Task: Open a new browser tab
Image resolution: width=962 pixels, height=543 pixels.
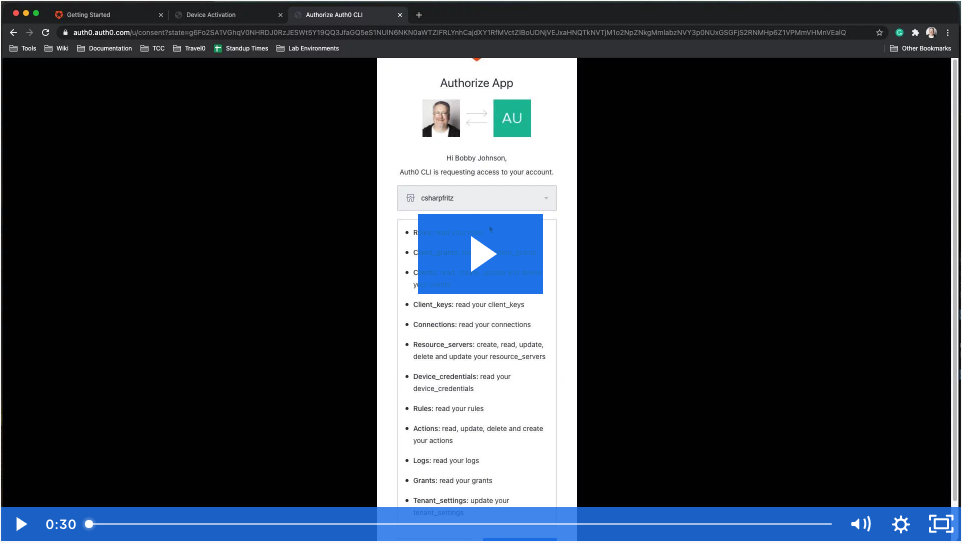Action: tap(419, 15)
